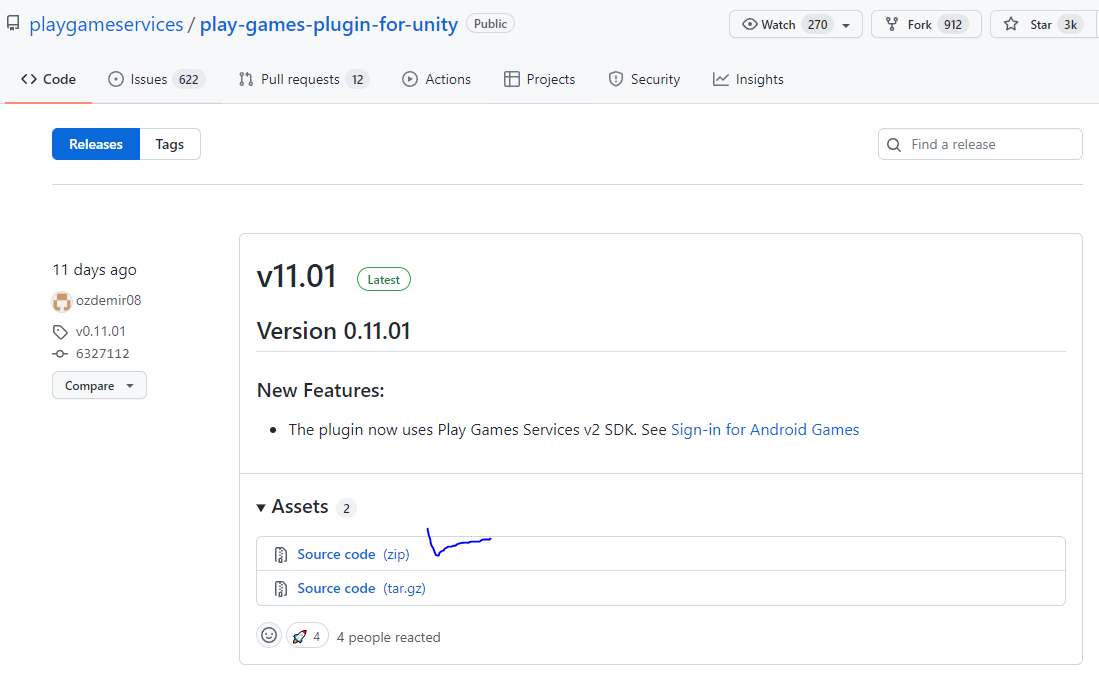Click the Pull requests count 12
The image size is (1099, 677).
tap(357, 79)
